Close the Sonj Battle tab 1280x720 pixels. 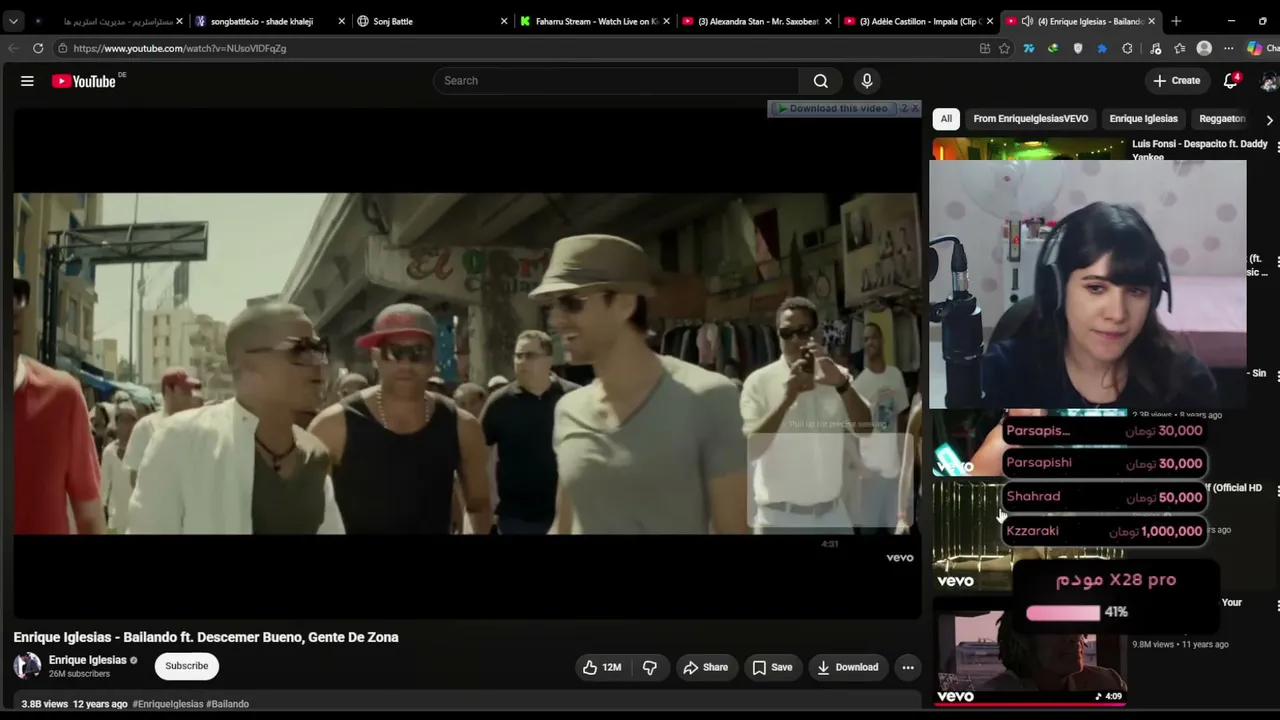coord(504,21)
